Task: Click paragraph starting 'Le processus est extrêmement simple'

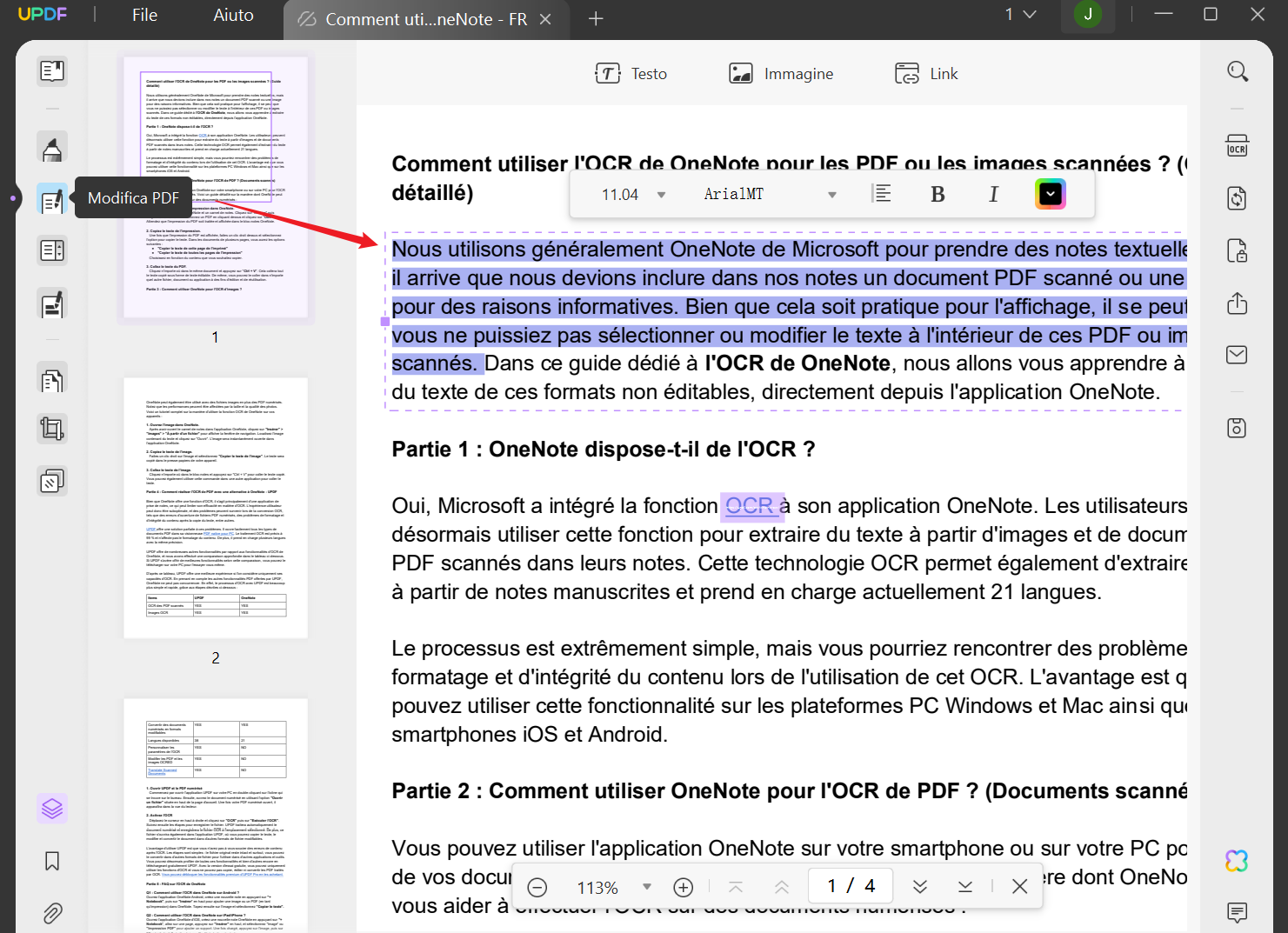Action: [789, 691]
